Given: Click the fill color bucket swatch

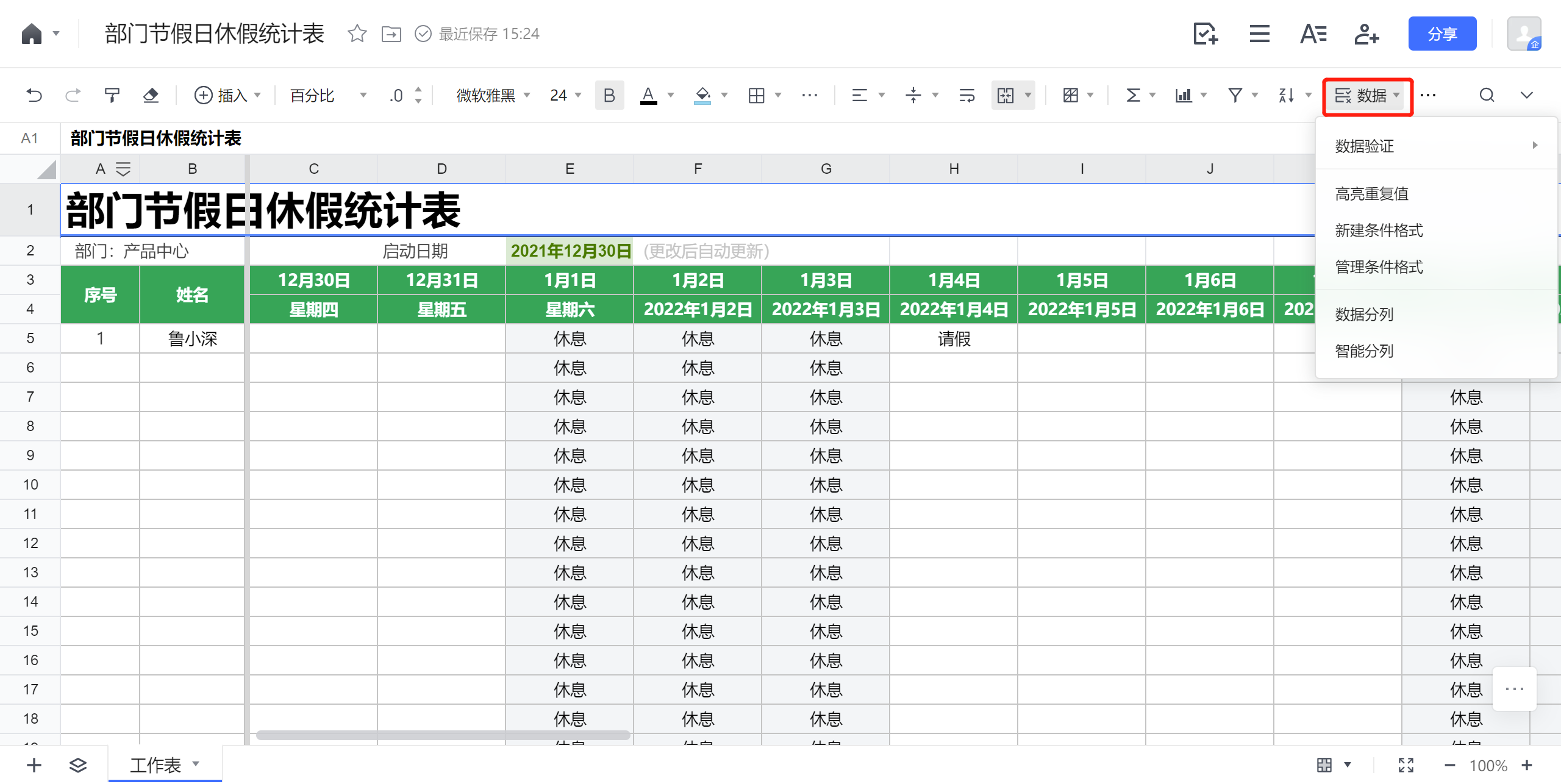Looking at the screenshot, I should pos(702,95).
